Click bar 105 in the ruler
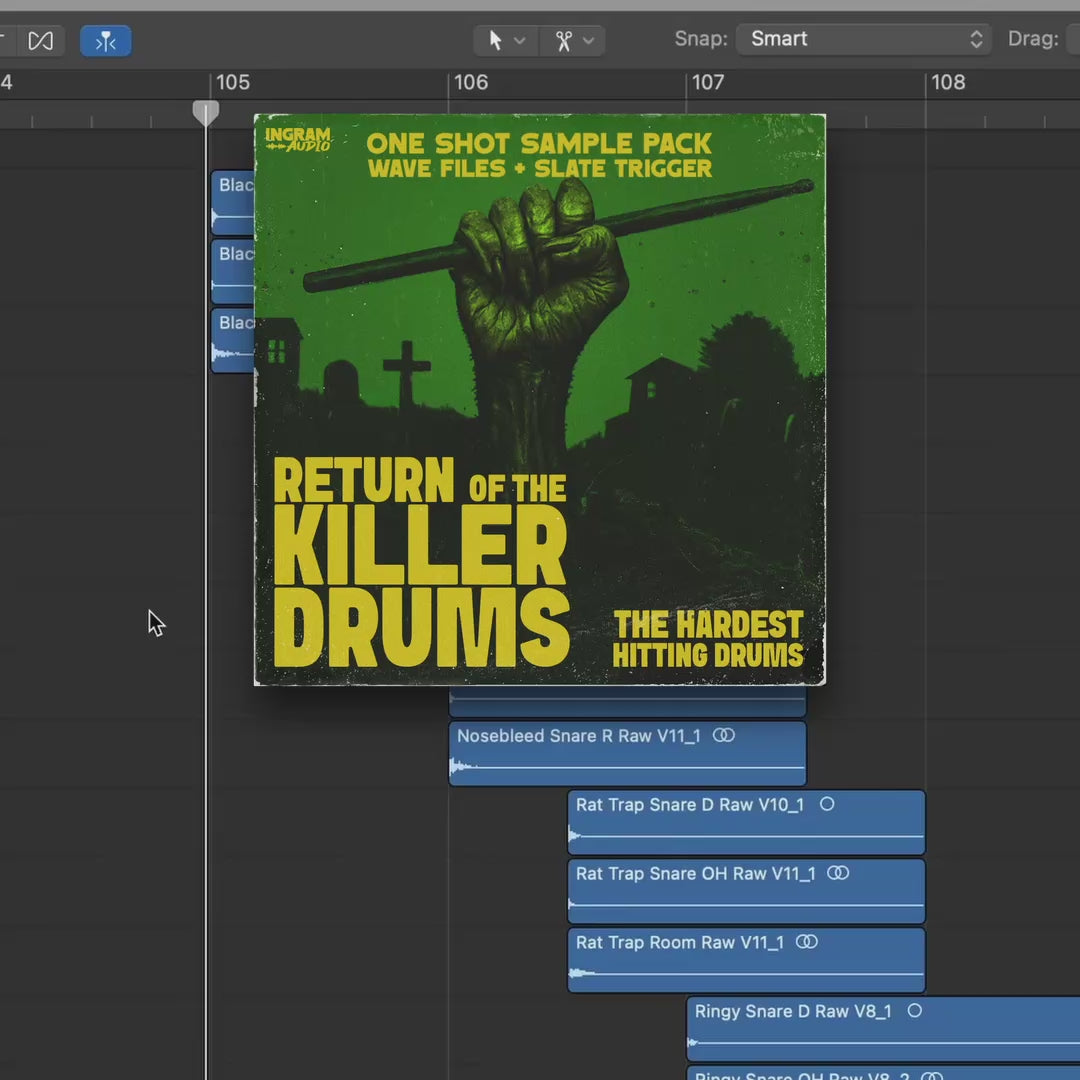This screenshot has width=1080, height=1080. tap(232, 82)
